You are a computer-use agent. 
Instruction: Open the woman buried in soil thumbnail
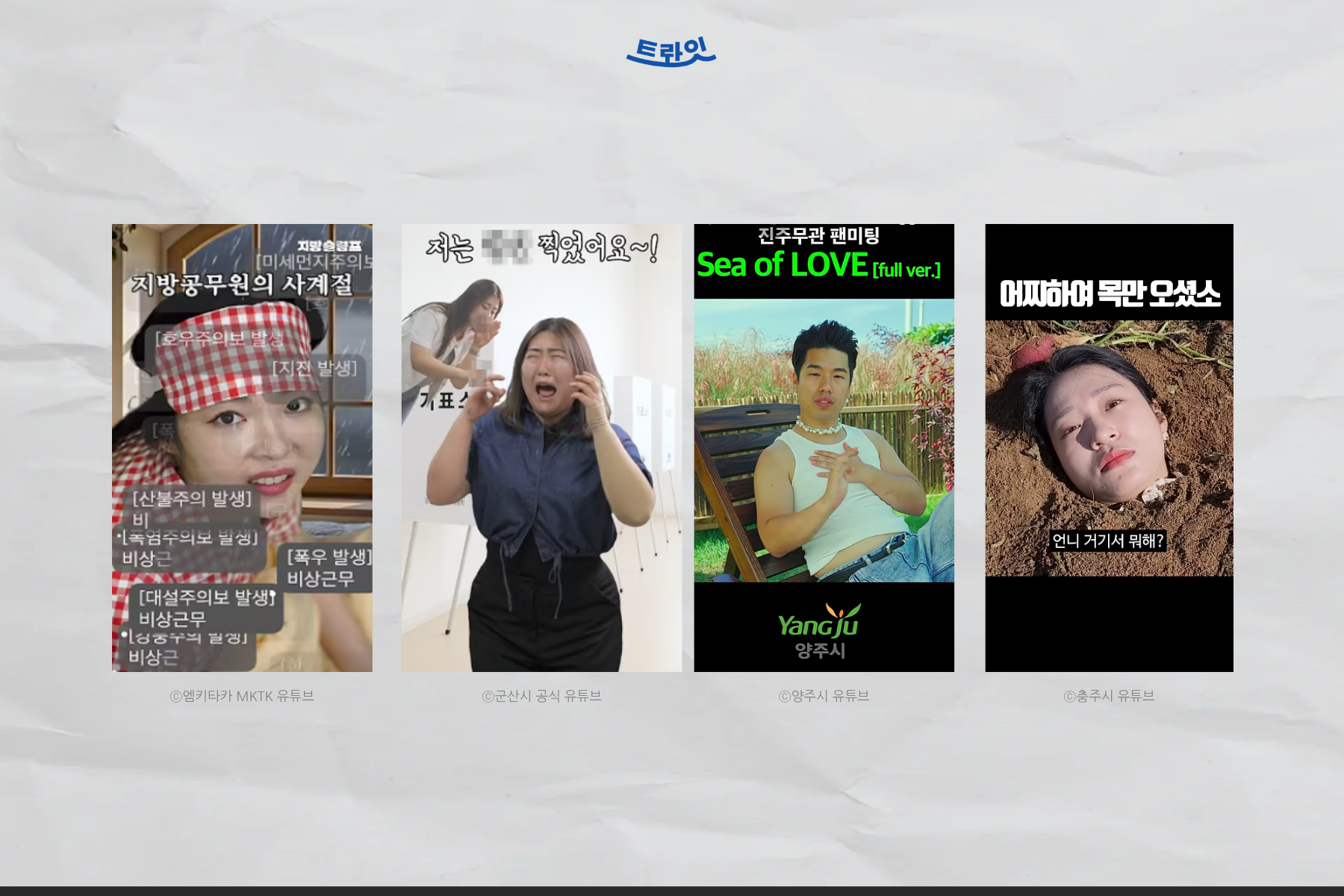[x=1109, y=448]
